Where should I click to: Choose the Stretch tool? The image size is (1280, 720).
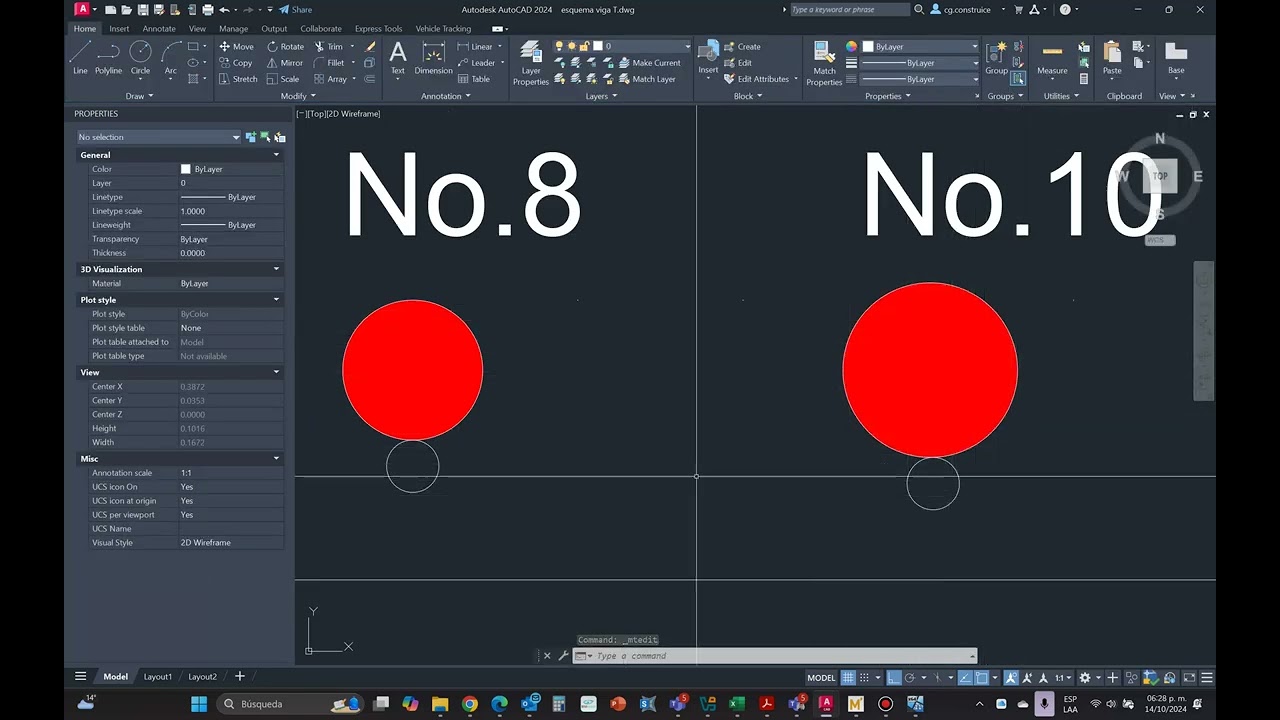tap(238, 79)
